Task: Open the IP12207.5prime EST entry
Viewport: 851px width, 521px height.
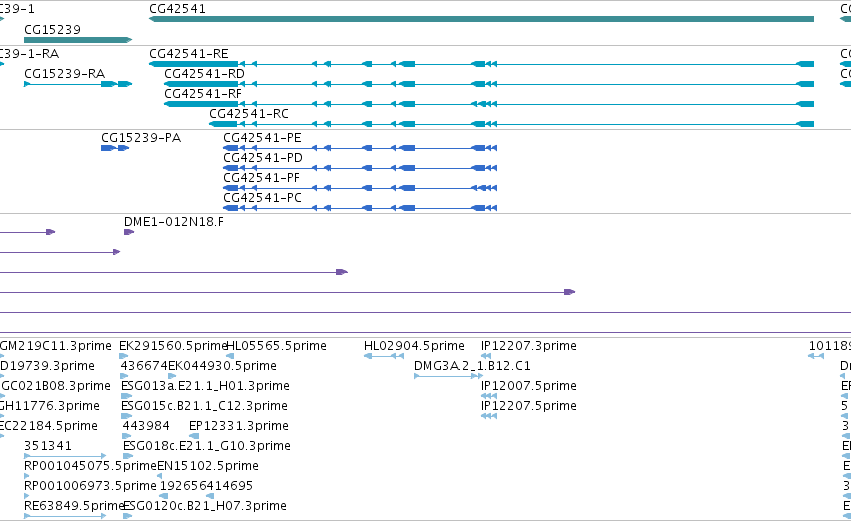Action: pyautogui.click(x=529, y=406)
